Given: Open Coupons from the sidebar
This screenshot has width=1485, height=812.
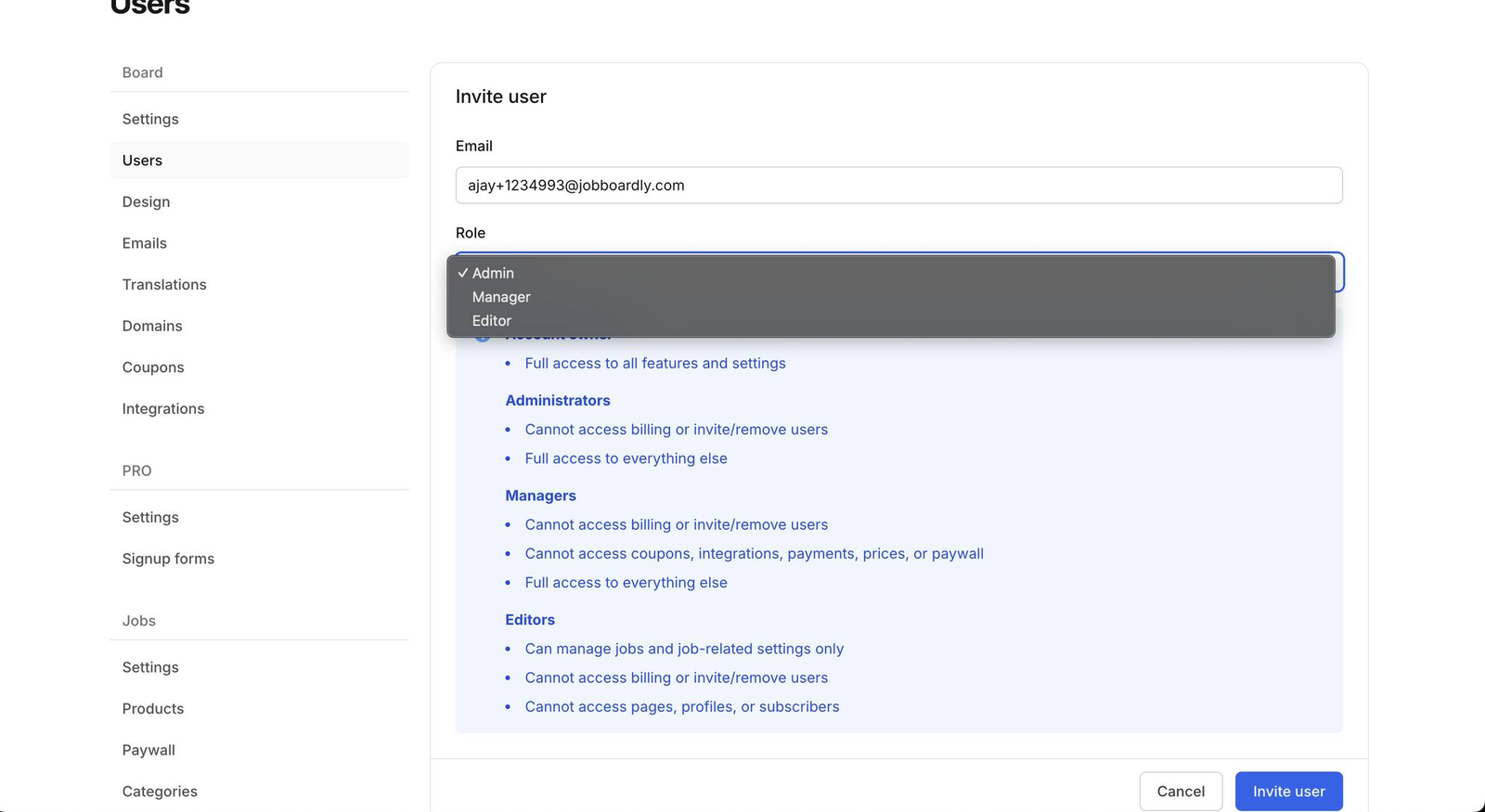Looking at the screenshot, I should (x=153, y=367).
